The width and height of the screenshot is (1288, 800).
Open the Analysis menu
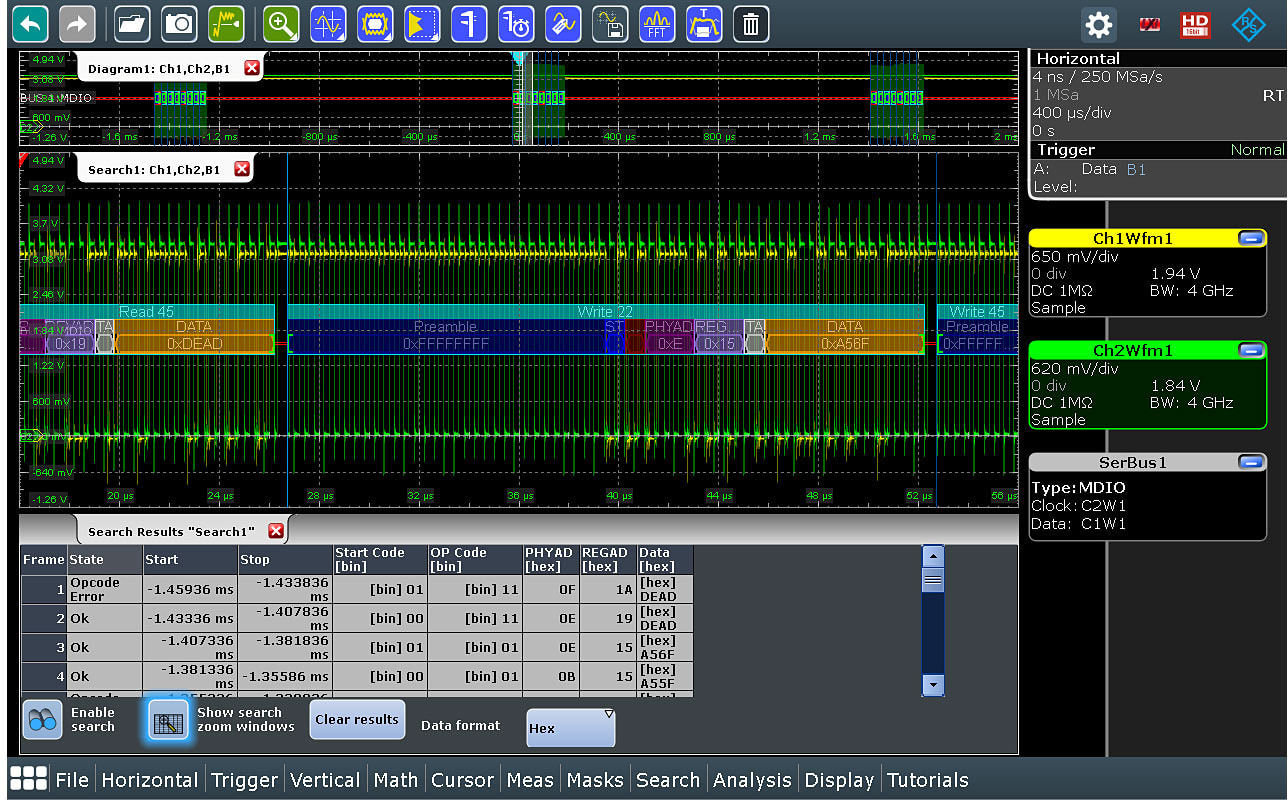point(752,780)
